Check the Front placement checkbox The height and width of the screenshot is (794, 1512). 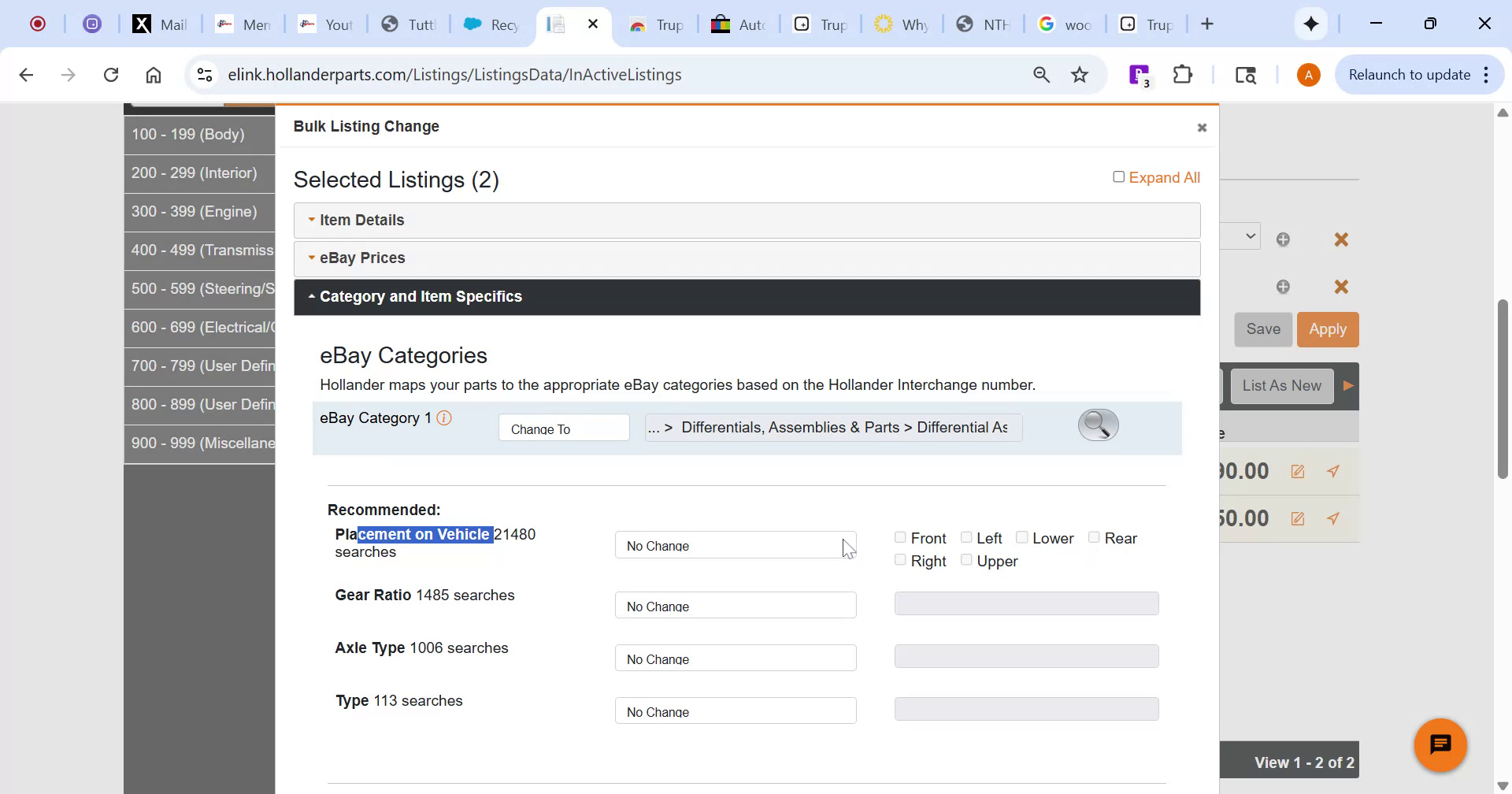point(900,537)
